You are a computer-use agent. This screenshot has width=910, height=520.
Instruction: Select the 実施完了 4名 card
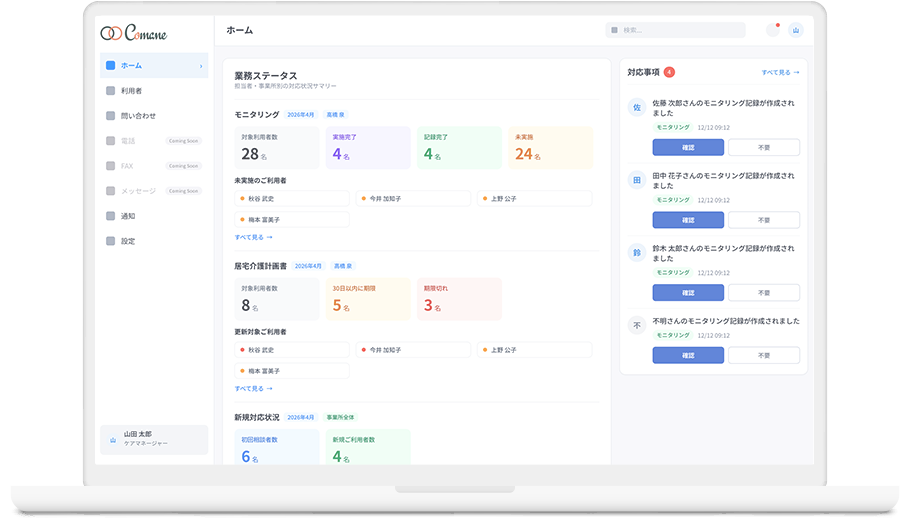click(x=368, y=148)
